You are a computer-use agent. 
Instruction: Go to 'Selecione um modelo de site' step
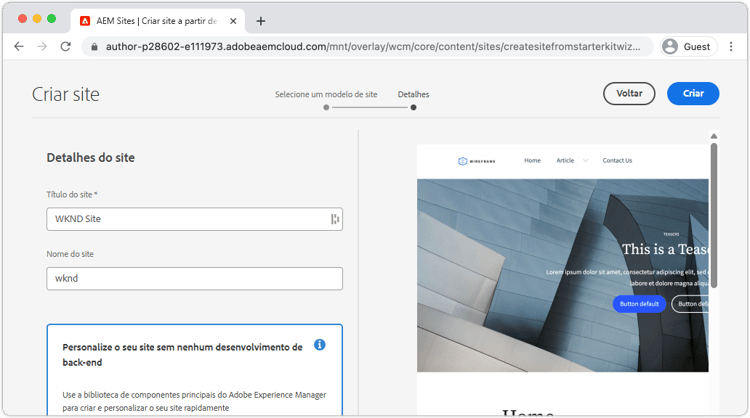tap(326, 94)
